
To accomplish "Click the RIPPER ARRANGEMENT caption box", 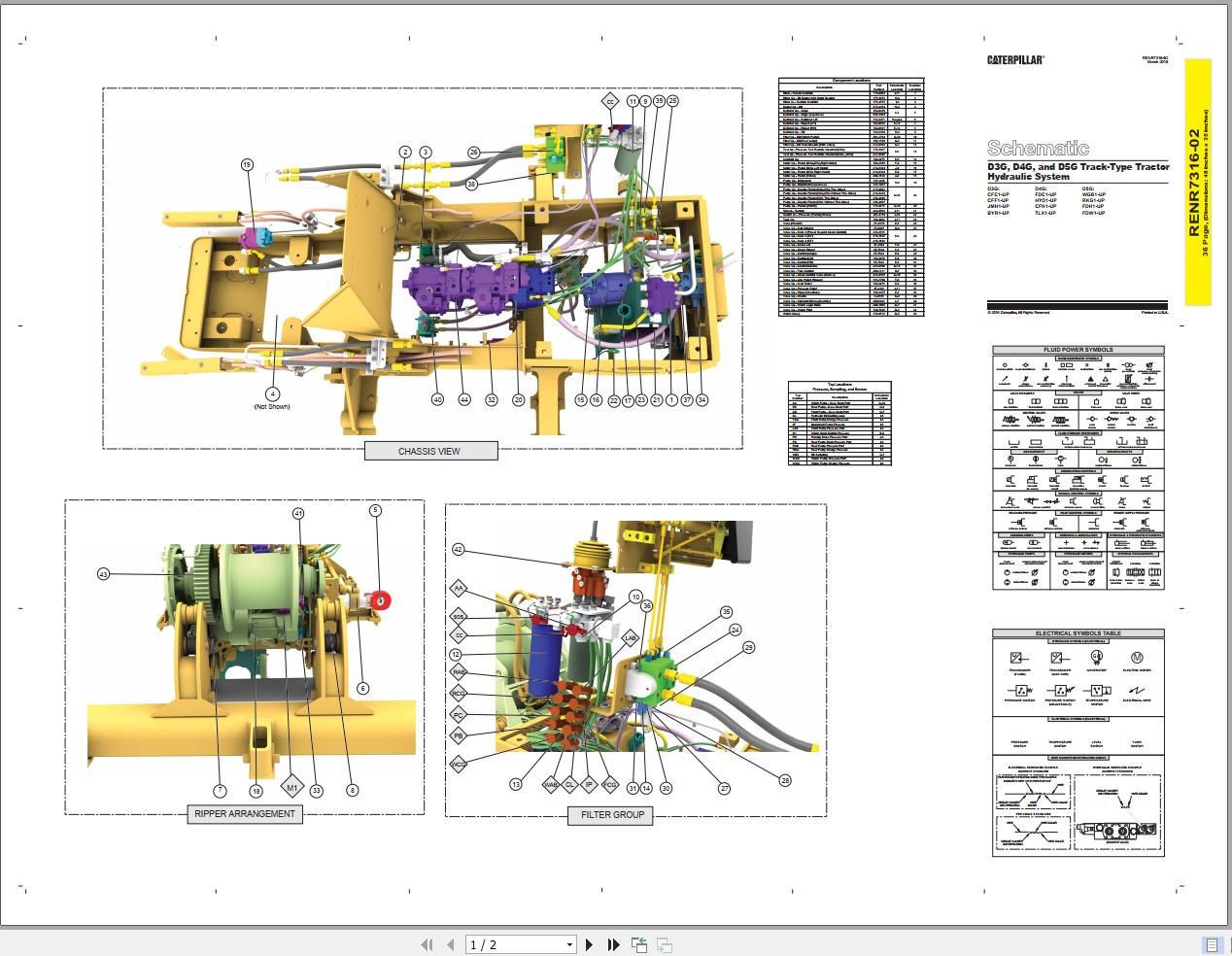I will pos(244,814).
